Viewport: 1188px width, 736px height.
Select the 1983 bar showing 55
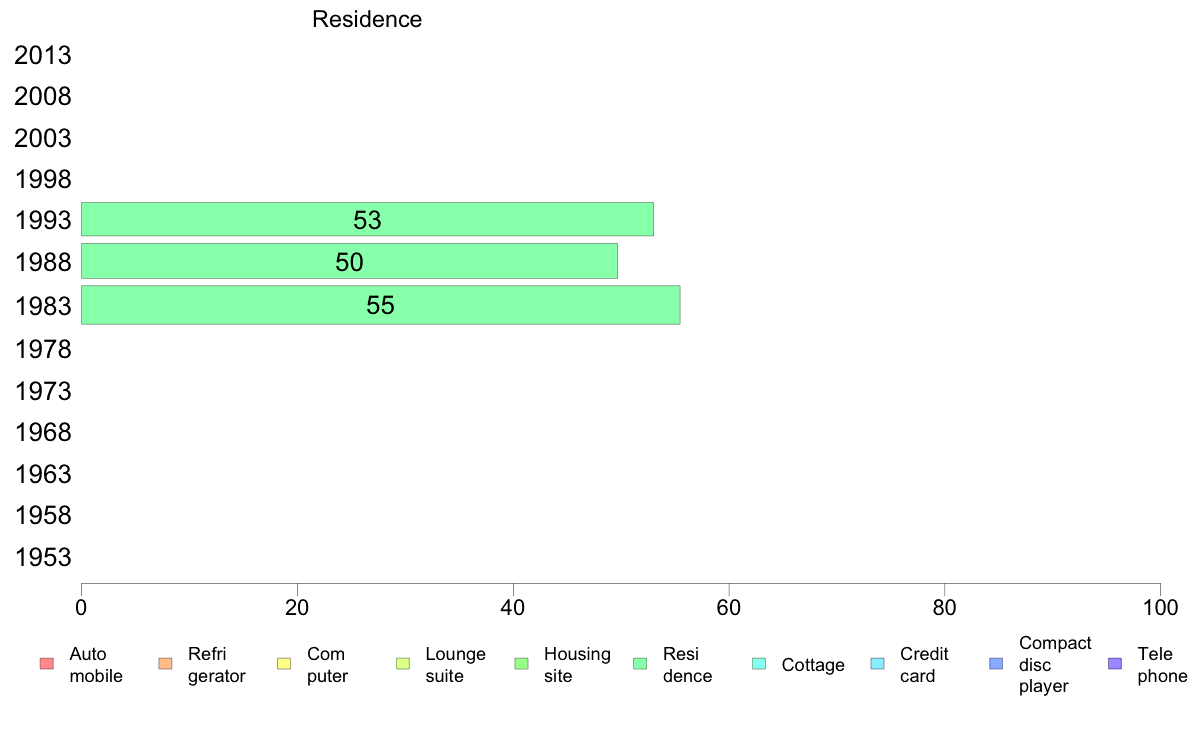tap(380, 305)
